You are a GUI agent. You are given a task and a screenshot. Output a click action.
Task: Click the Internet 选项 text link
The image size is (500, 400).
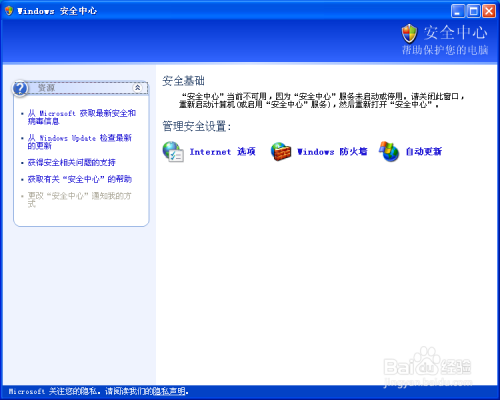tap(222, 152)
